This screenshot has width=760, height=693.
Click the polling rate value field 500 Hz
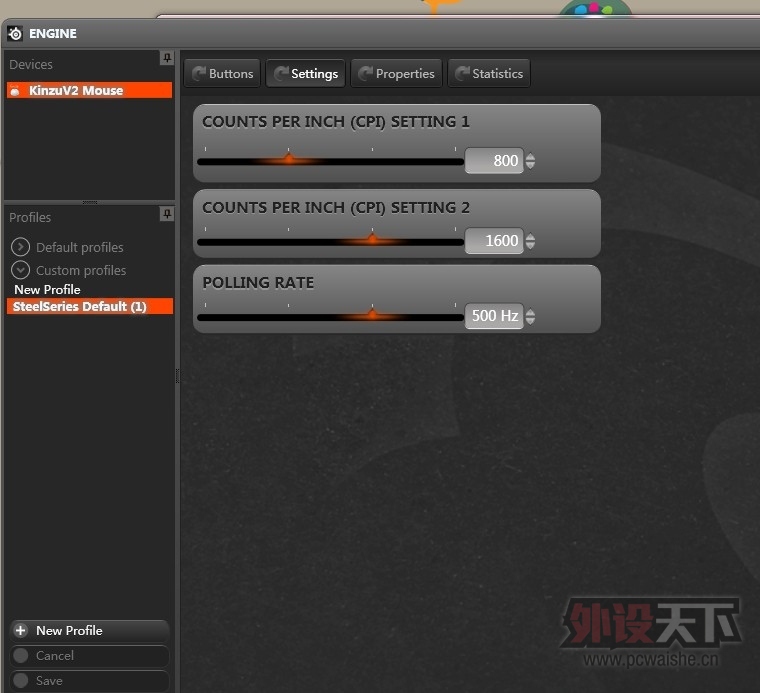click(x=494, y=316)
